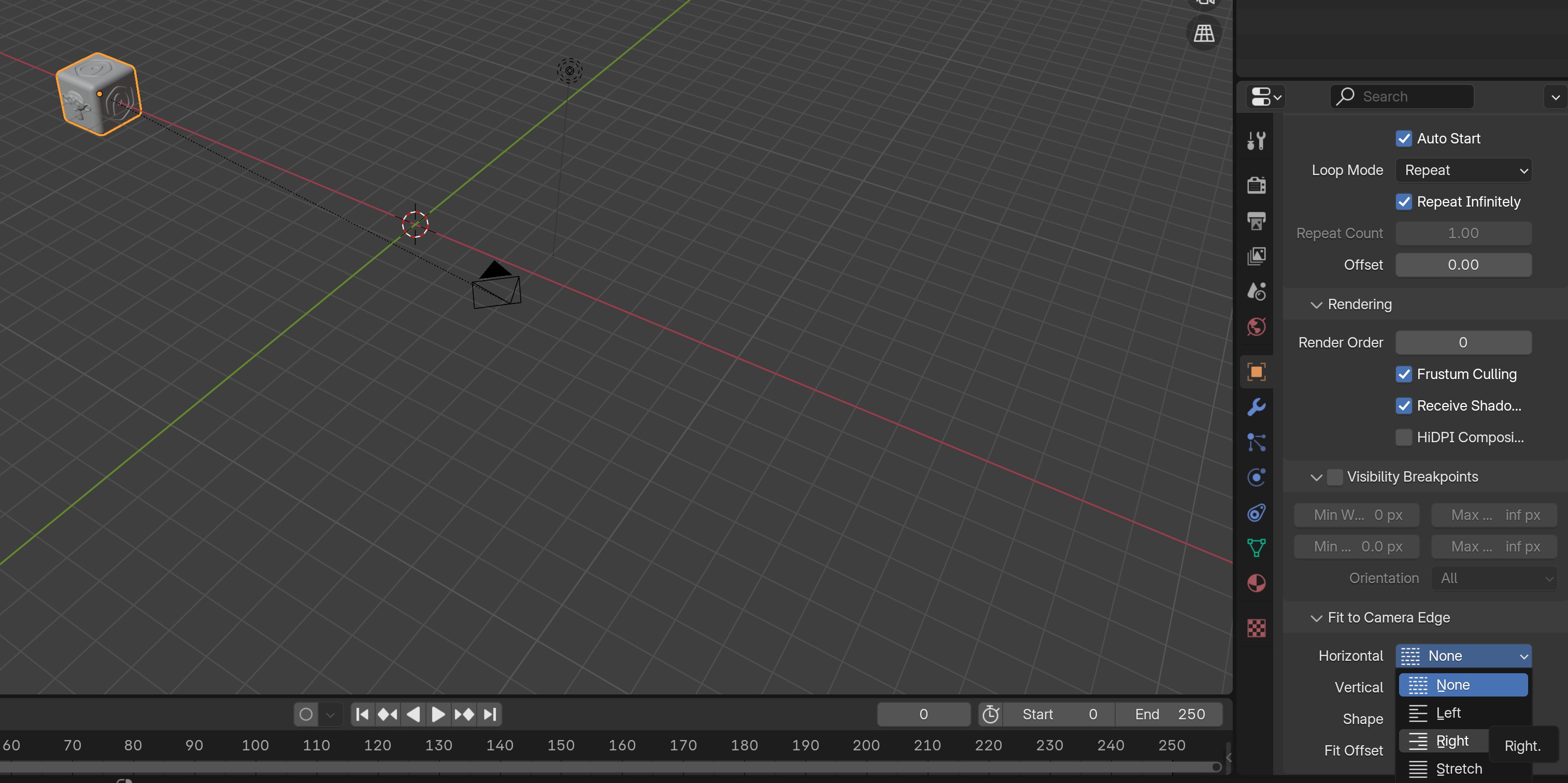The width and height of the screenshot is (1568, 783).
Task: Toggle Frustum Culling checkbox
Action: (1404, 374)
